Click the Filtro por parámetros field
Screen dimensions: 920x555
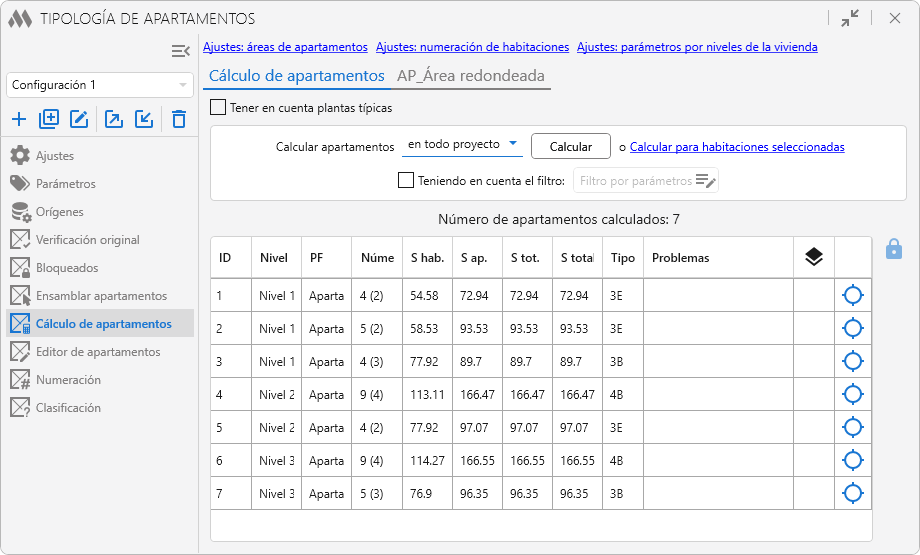[636, 181]
